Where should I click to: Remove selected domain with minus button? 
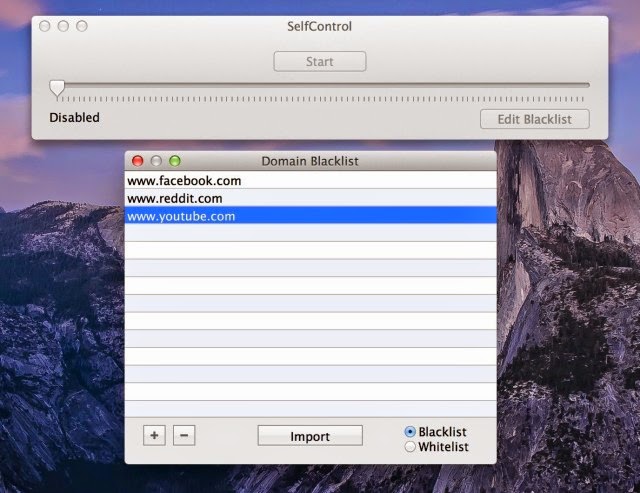[184, 435]
